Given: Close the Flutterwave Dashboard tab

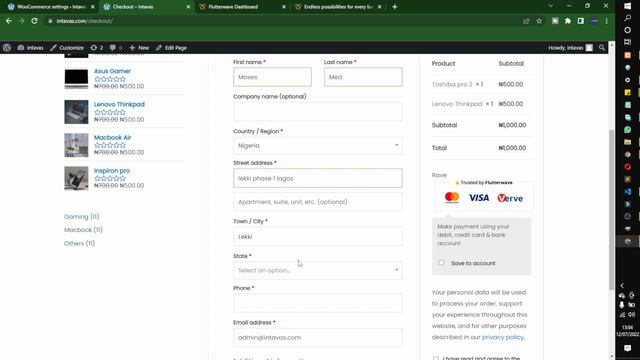Looking at the screenshot, I should pos(284,7).
